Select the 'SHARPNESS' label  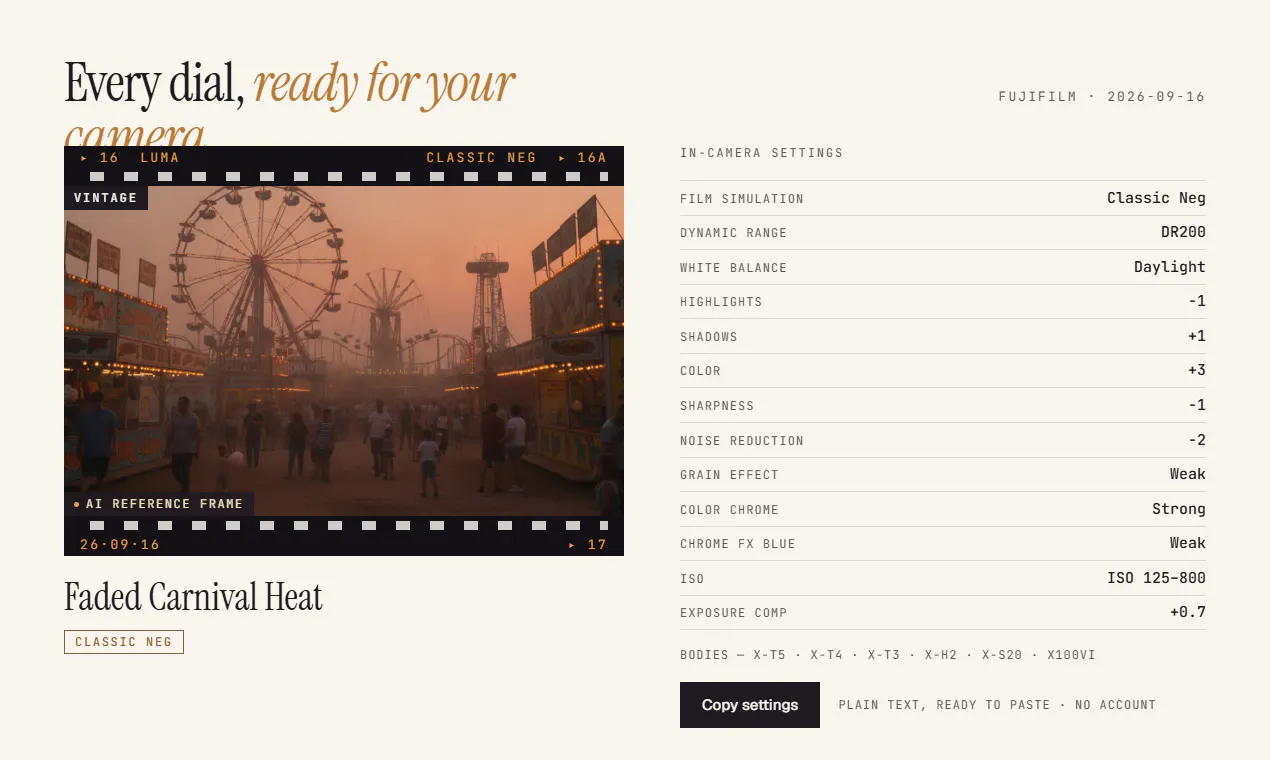[717, 406]
